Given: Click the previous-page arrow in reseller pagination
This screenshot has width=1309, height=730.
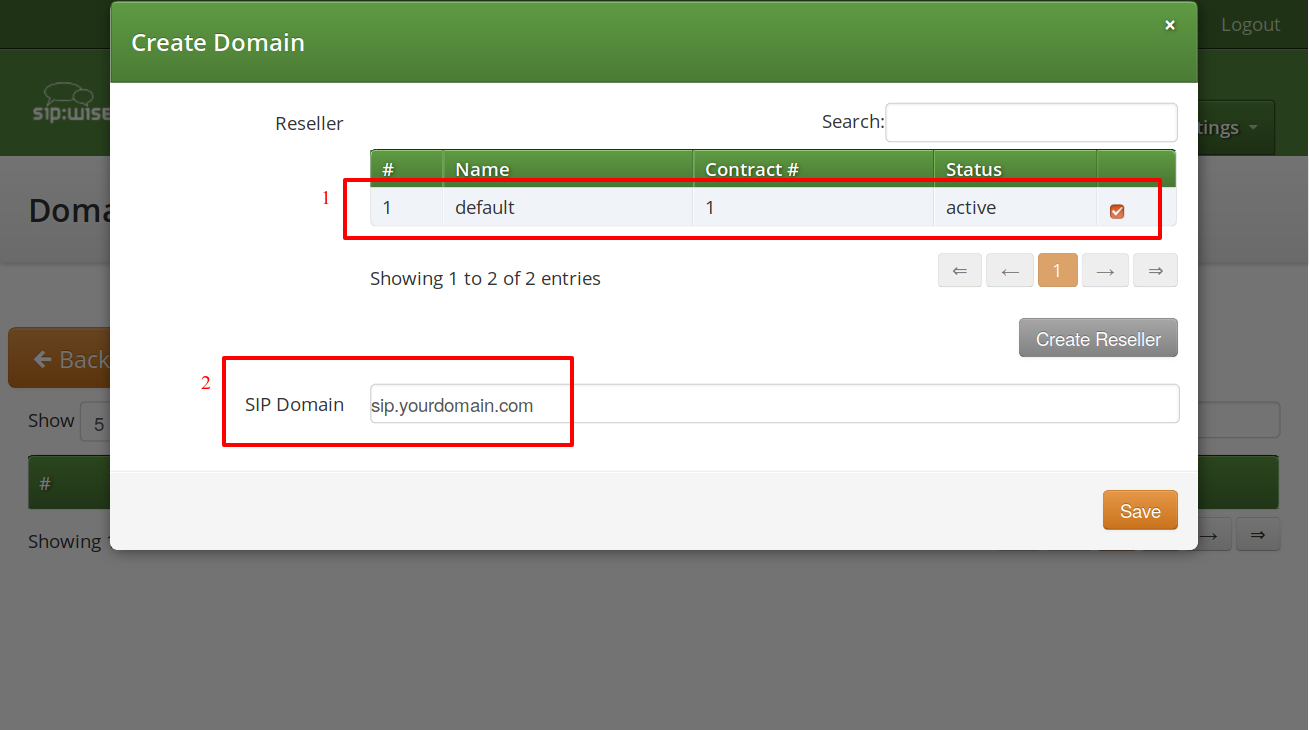Looking at the screenshot, I should point(1009,270).
